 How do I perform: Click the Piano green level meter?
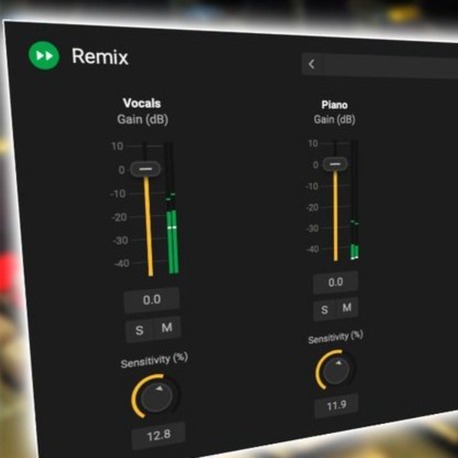pyautogui.click(x=355, y=200)
